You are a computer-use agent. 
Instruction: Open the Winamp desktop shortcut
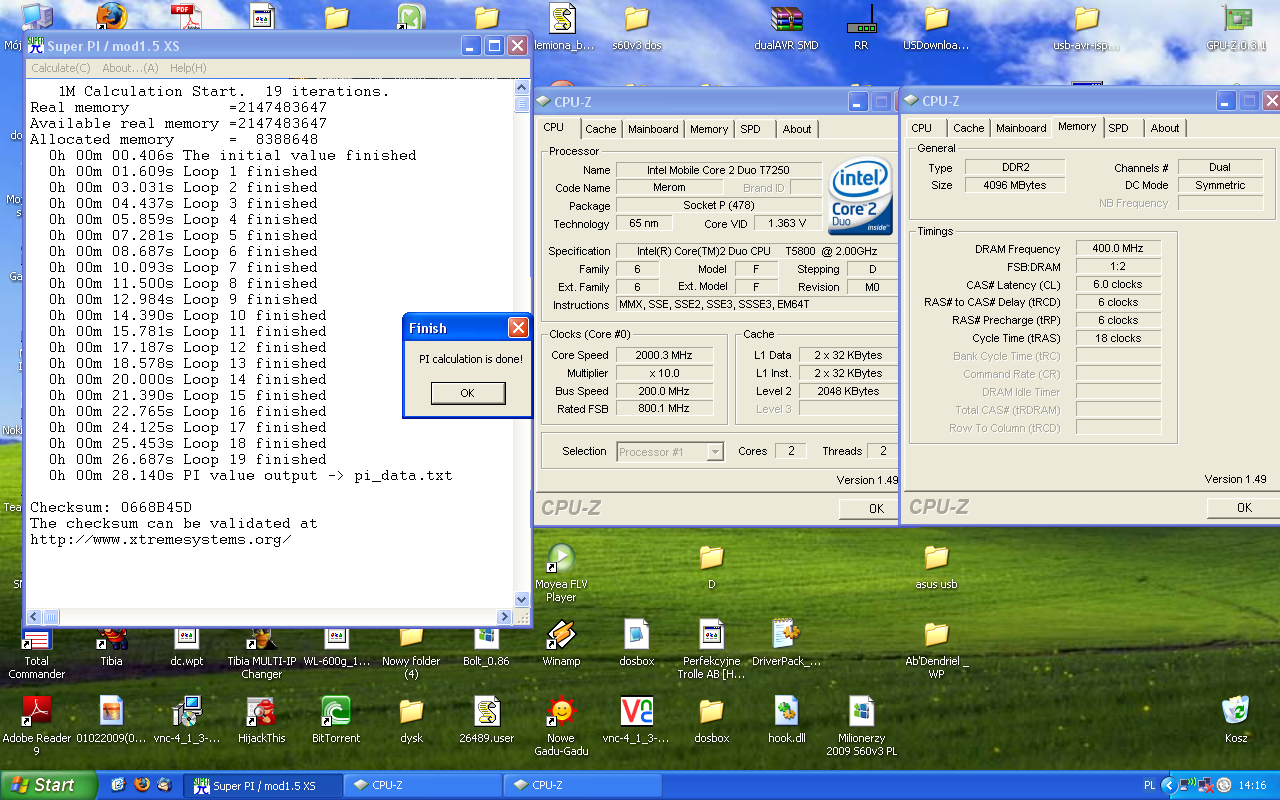tap(561, 636)
